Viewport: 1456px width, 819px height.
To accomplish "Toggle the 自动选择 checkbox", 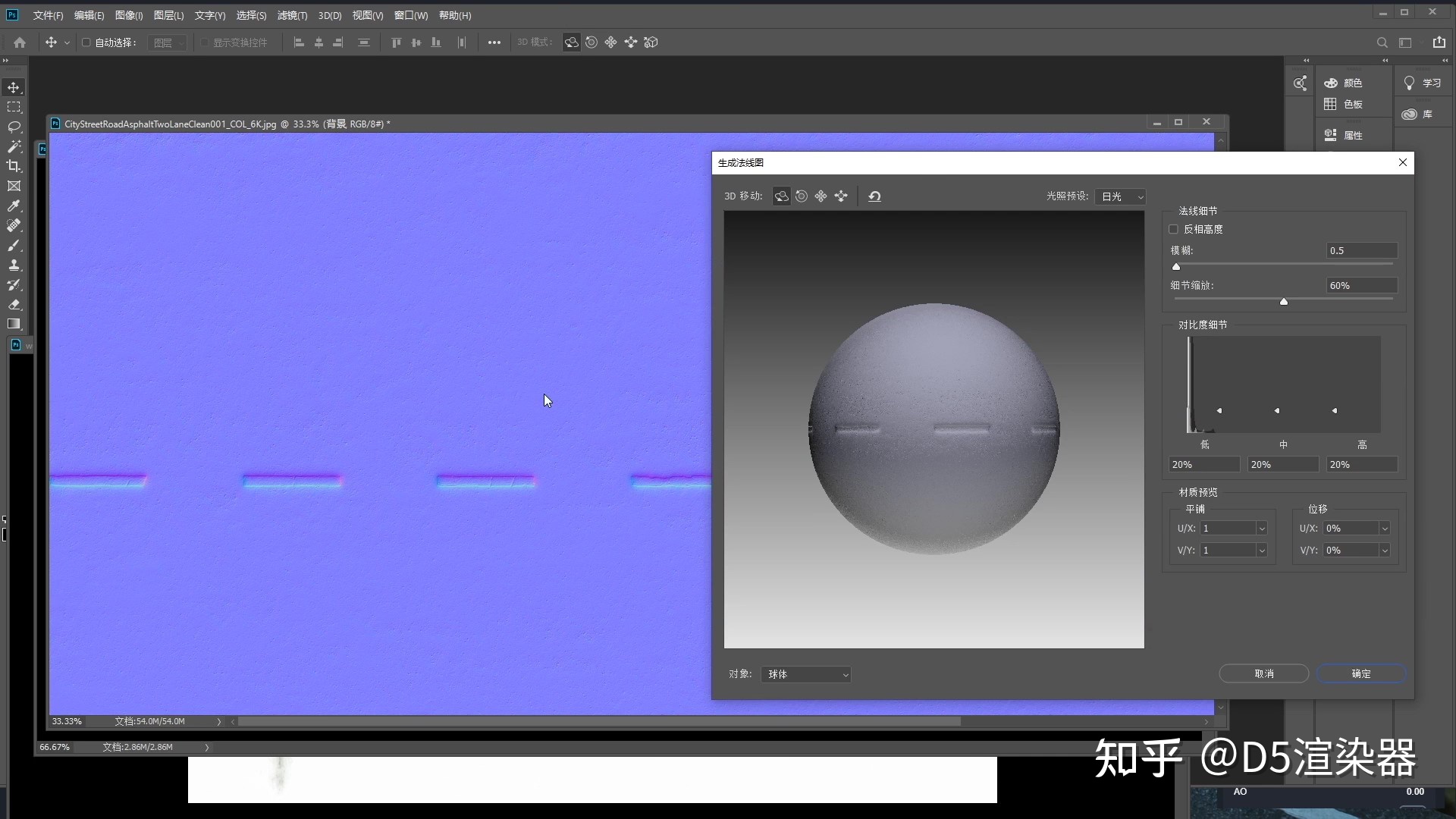I will [x=86, y=42].
